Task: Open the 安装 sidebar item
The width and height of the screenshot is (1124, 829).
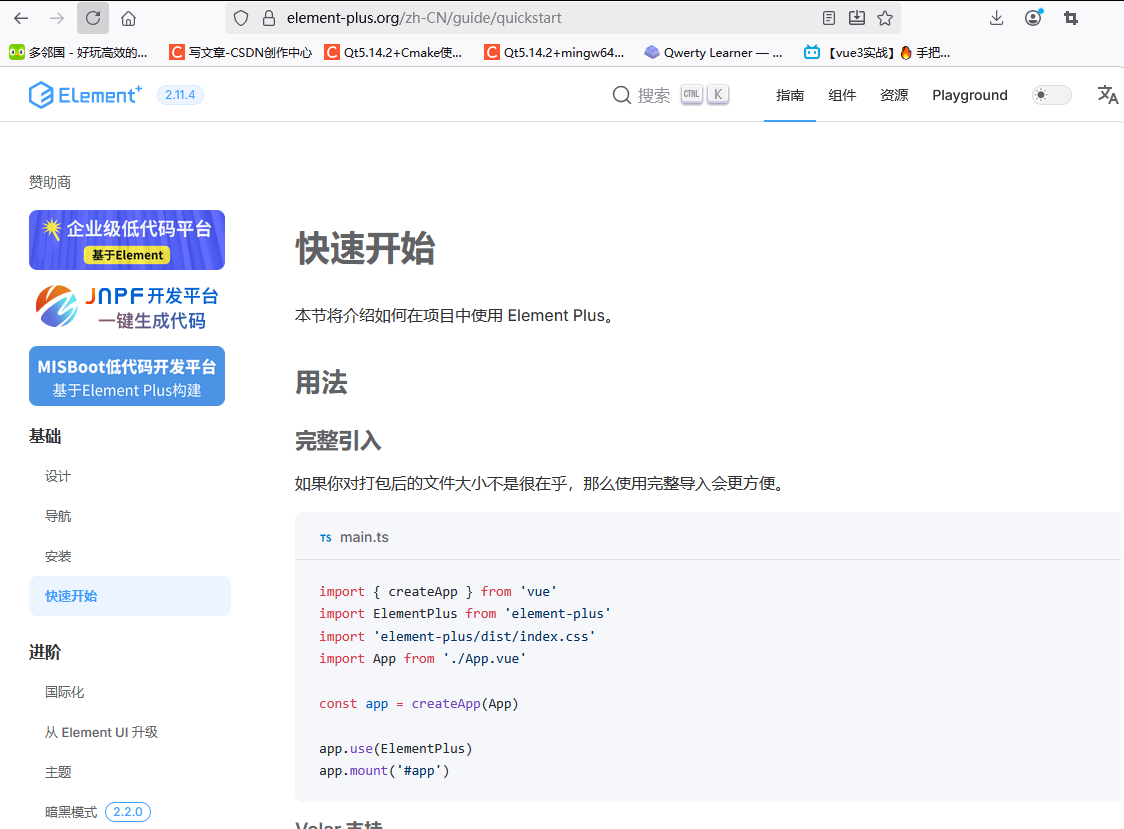Action: 57,556
